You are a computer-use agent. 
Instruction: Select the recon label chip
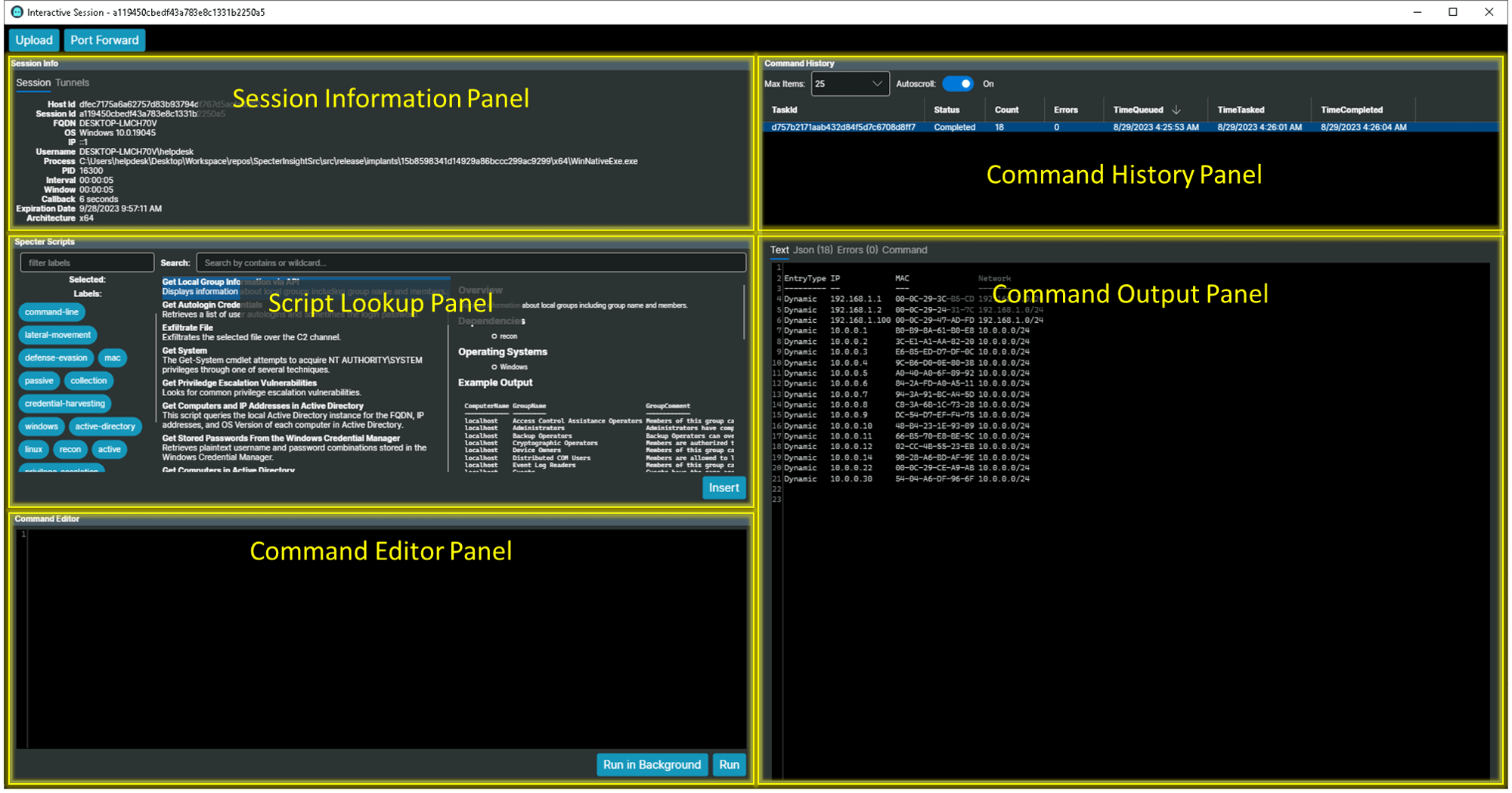click(70, 450)
